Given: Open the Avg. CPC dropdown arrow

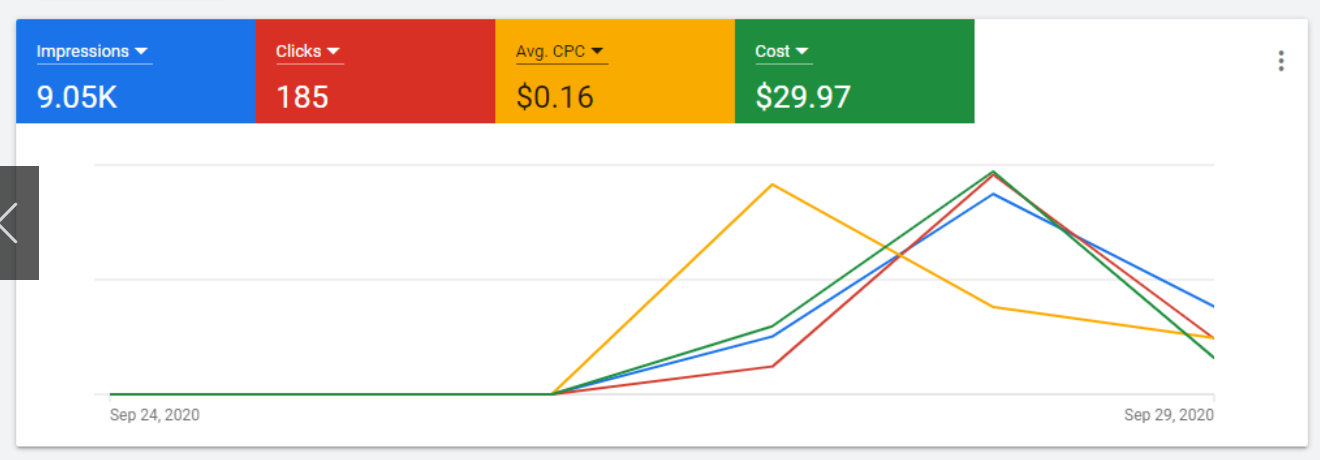Looking at the screenshot, I should coord(597,51).
